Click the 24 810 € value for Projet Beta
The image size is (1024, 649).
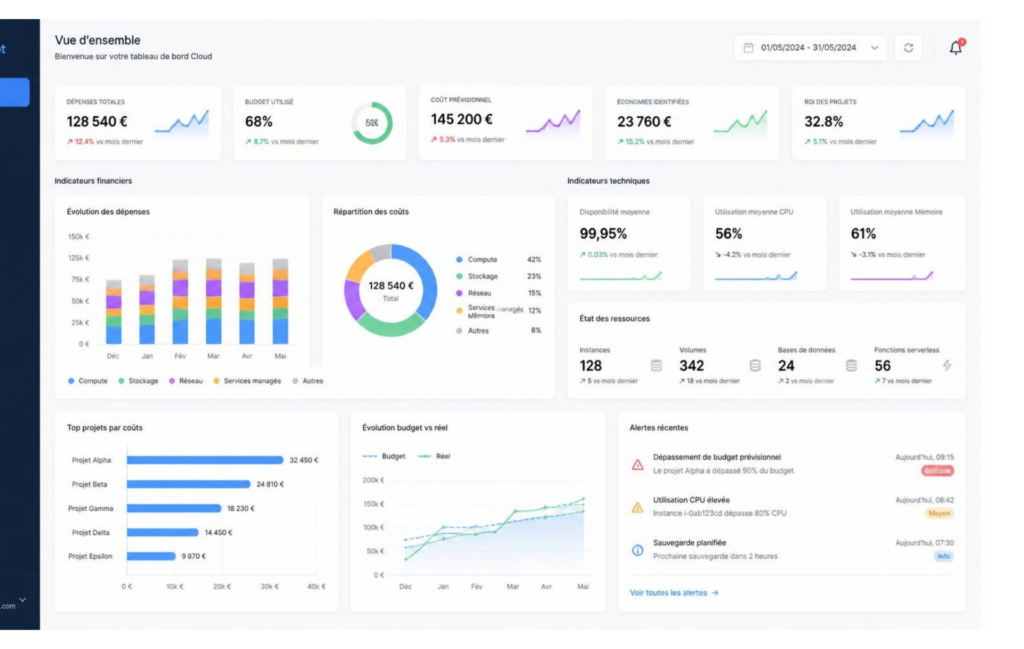(270, 484)
